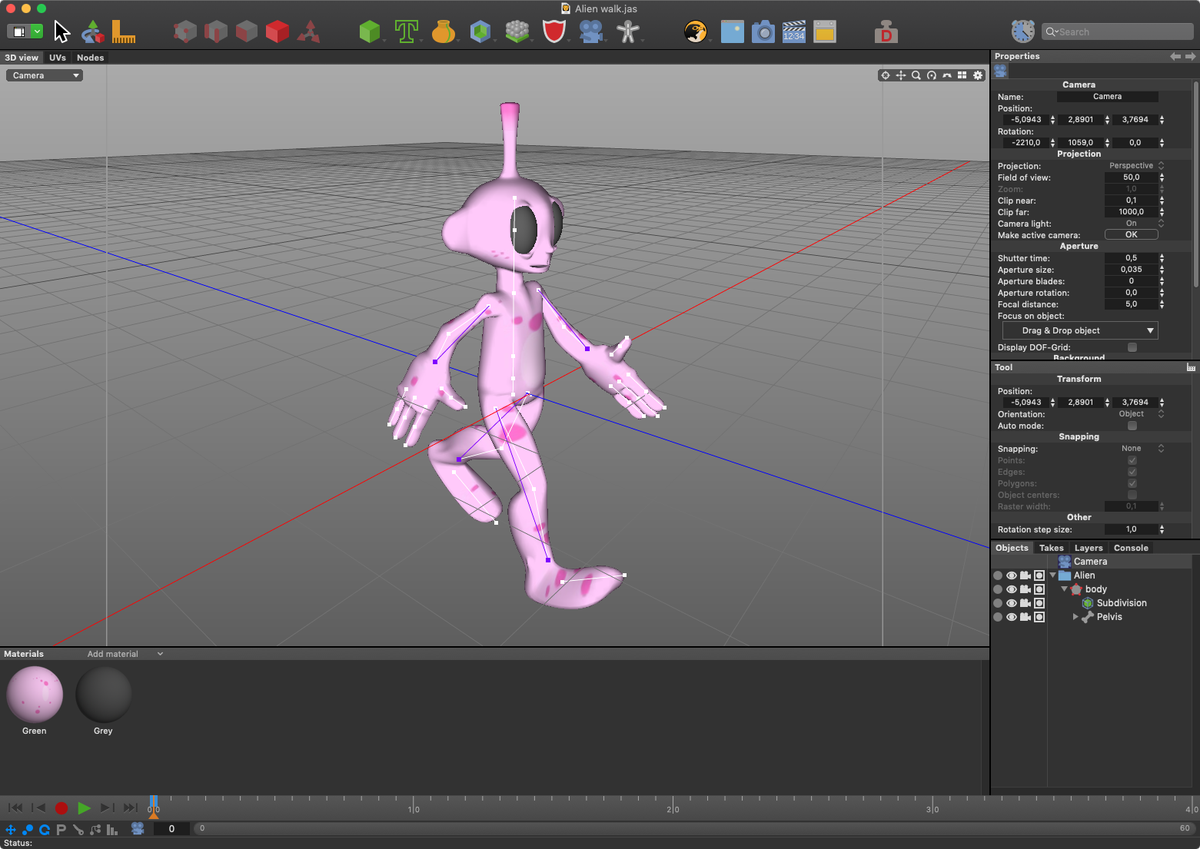Click the shield icon in the toolbar
This screenshot has width=1200, height=849.
pos(554,31)
